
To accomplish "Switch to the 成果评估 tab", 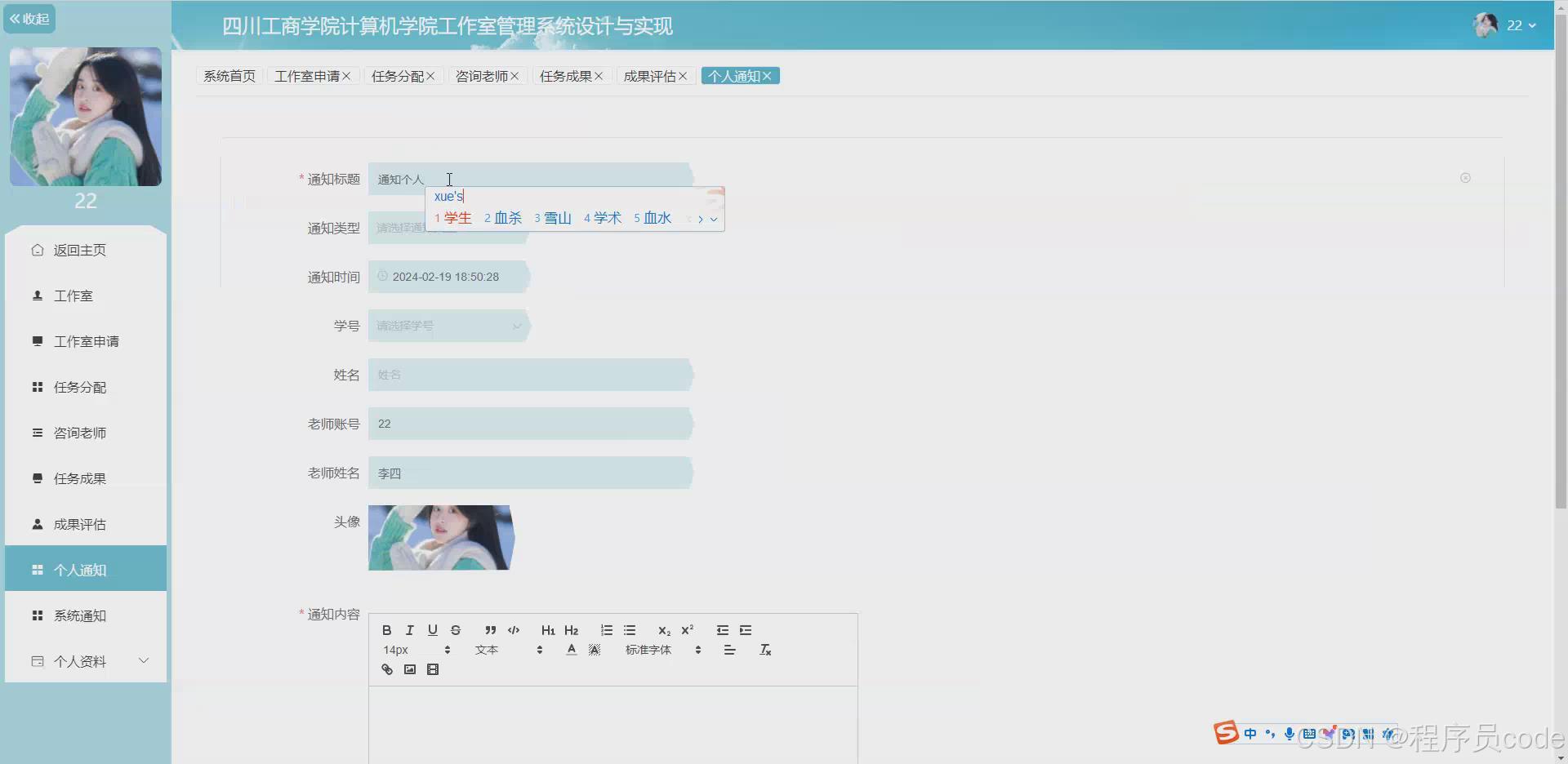I will click(x=651, y=75).
